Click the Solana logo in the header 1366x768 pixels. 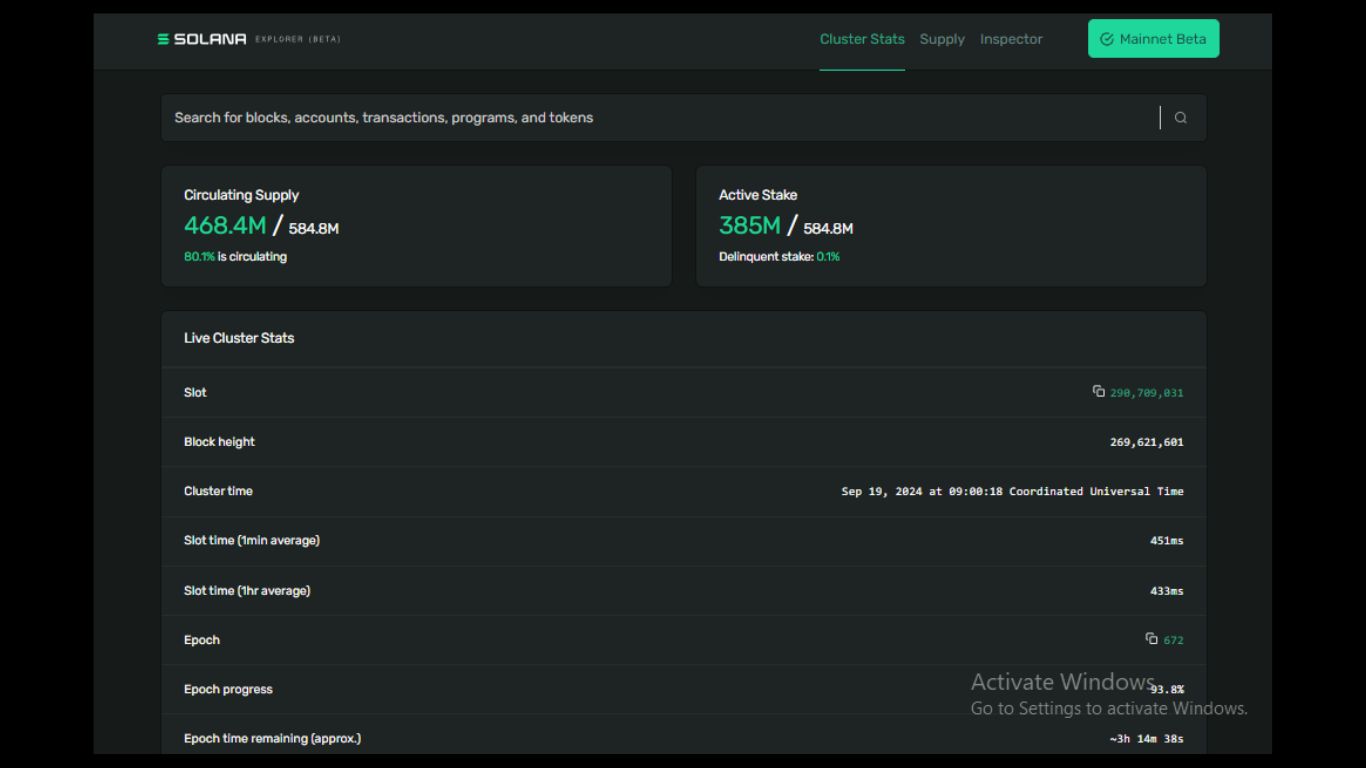click(x=202, y=39)
